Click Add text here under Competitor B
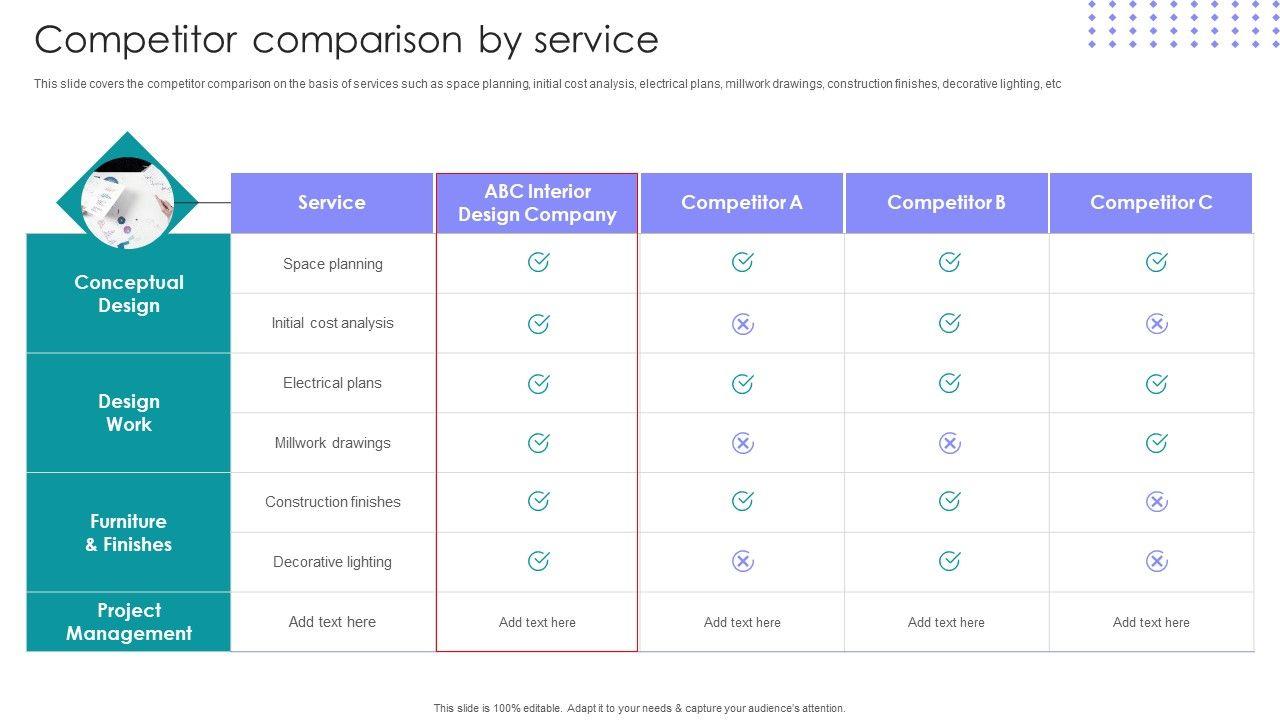 click(946, 622)
